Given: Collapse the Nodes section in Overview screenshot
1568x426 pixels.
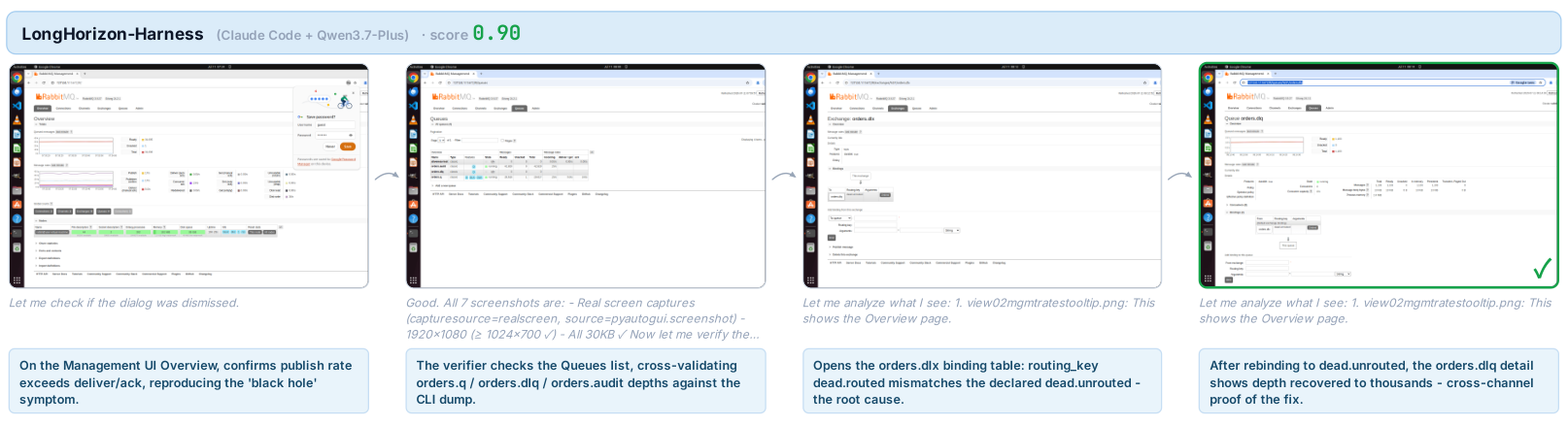Looking at the screenshot, I should click(x=42, y=220).
